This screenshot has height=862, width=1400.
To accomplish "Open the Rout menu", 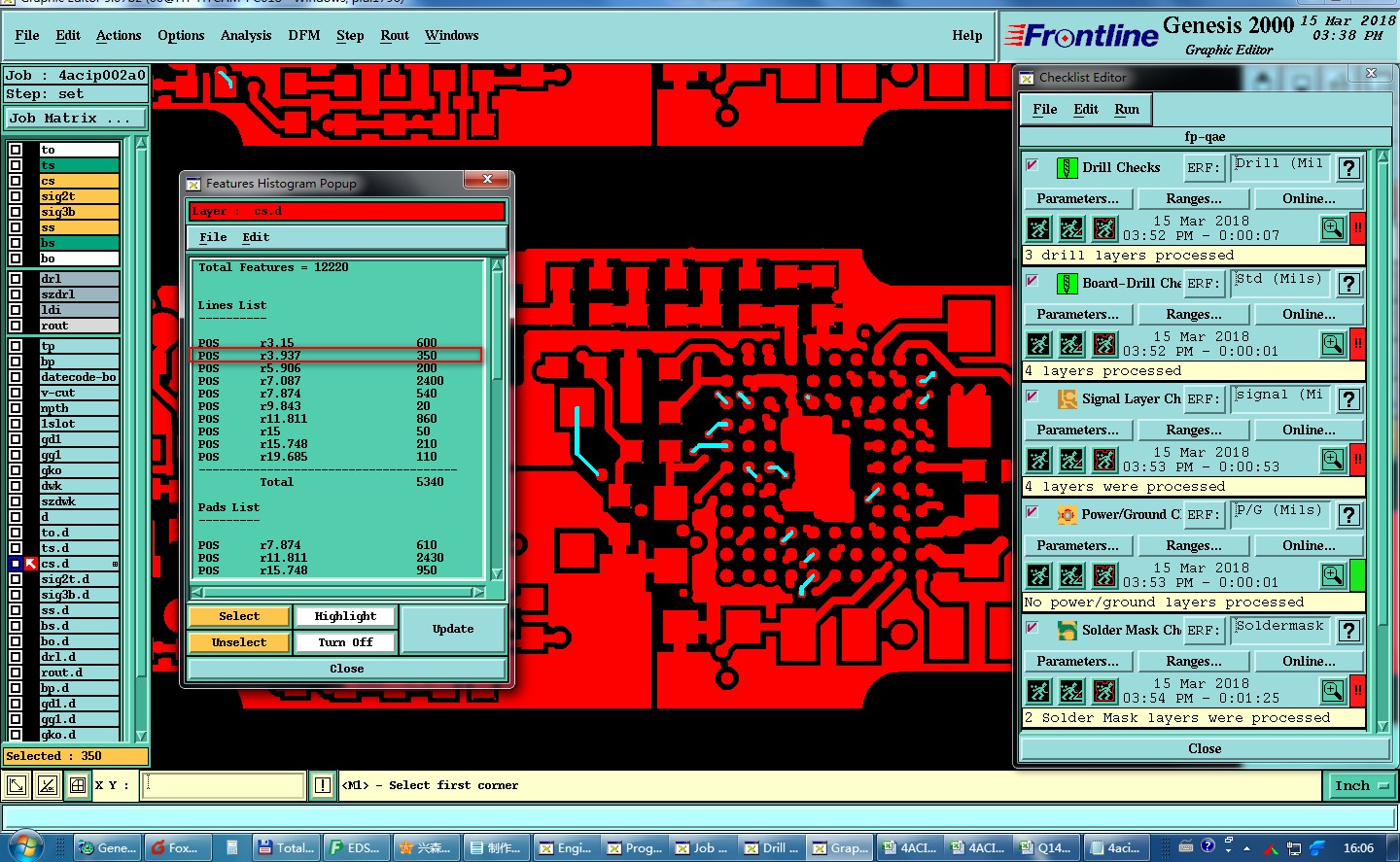I will (x=395, y=35).
